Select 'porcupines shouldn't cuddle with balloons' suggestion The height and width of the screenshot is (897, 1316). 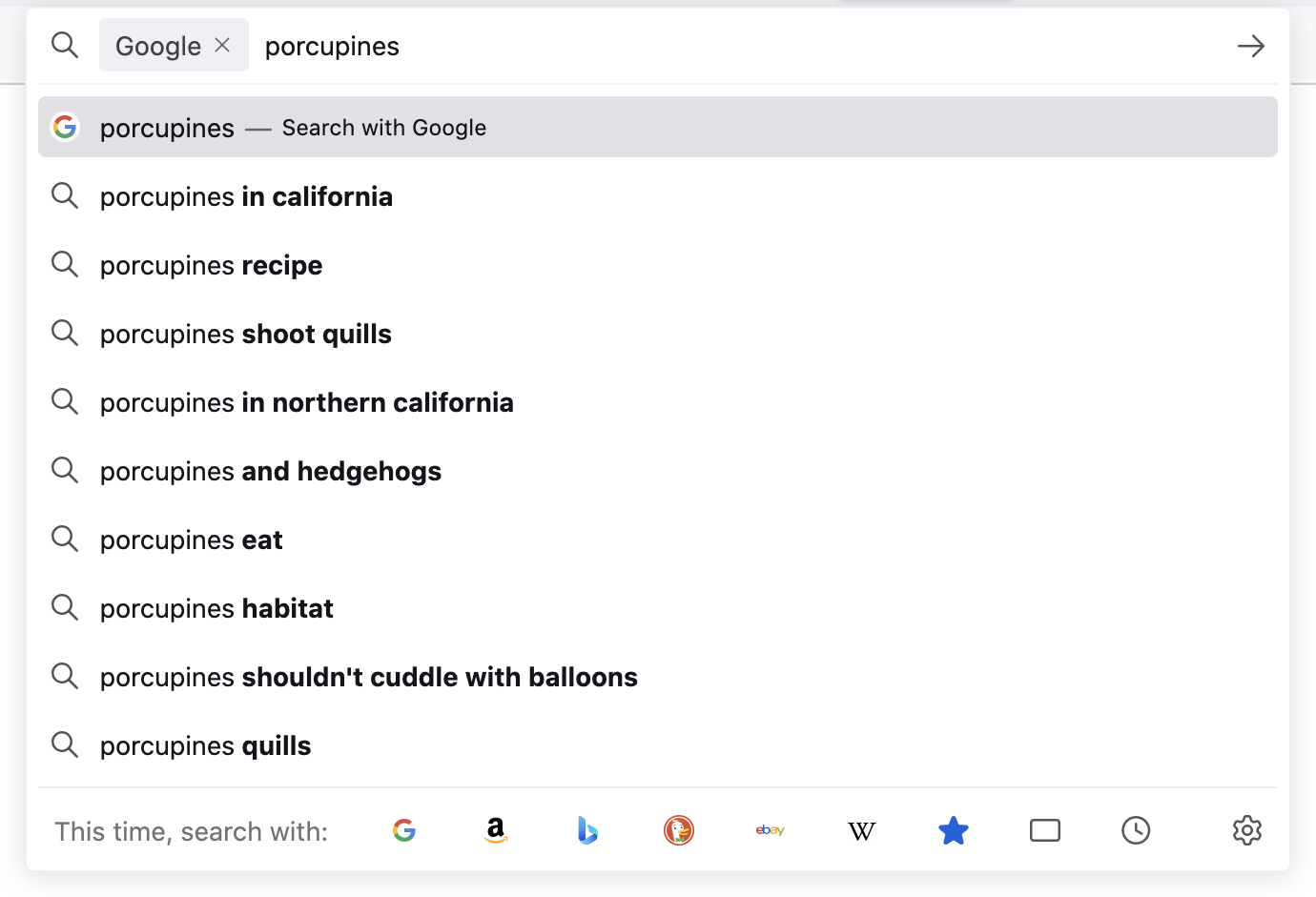click(x=368, y=677)
